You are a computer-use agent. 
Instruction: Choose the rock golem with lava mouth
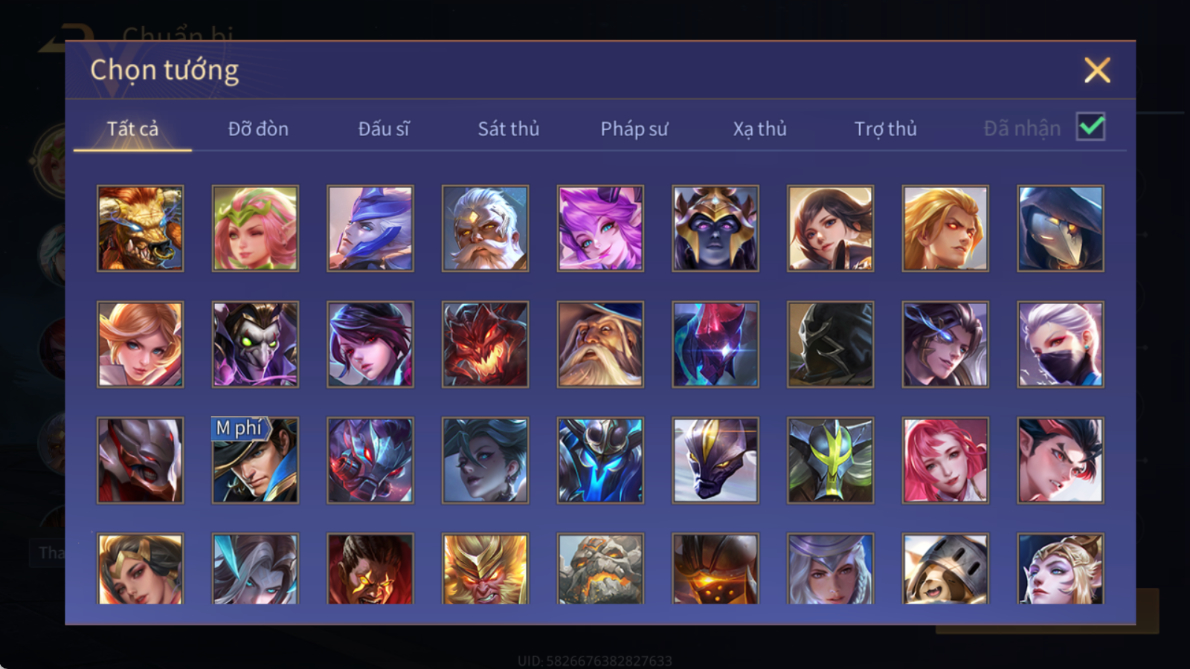click(x=600, y=569)
